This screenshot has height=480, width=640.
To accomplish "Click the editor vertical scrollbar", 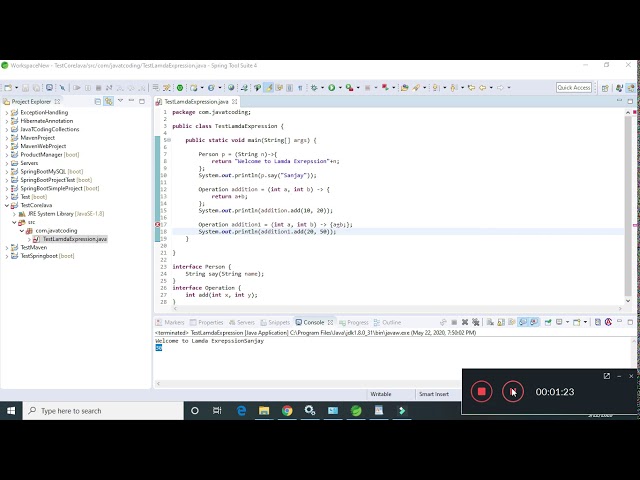I will [x=628, y=206].
